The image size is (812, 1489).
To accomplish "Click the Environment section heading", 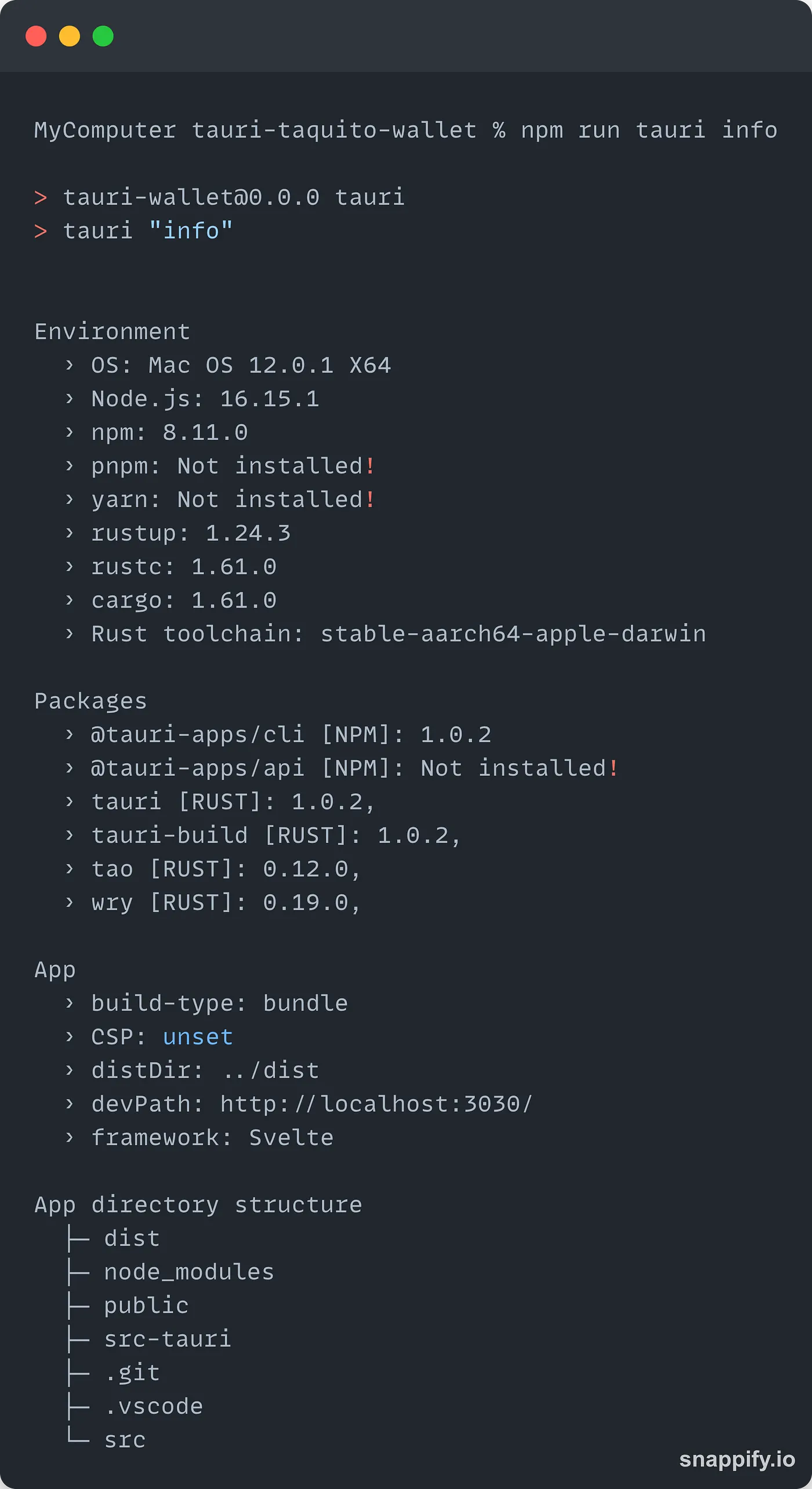I will (112, 332).
